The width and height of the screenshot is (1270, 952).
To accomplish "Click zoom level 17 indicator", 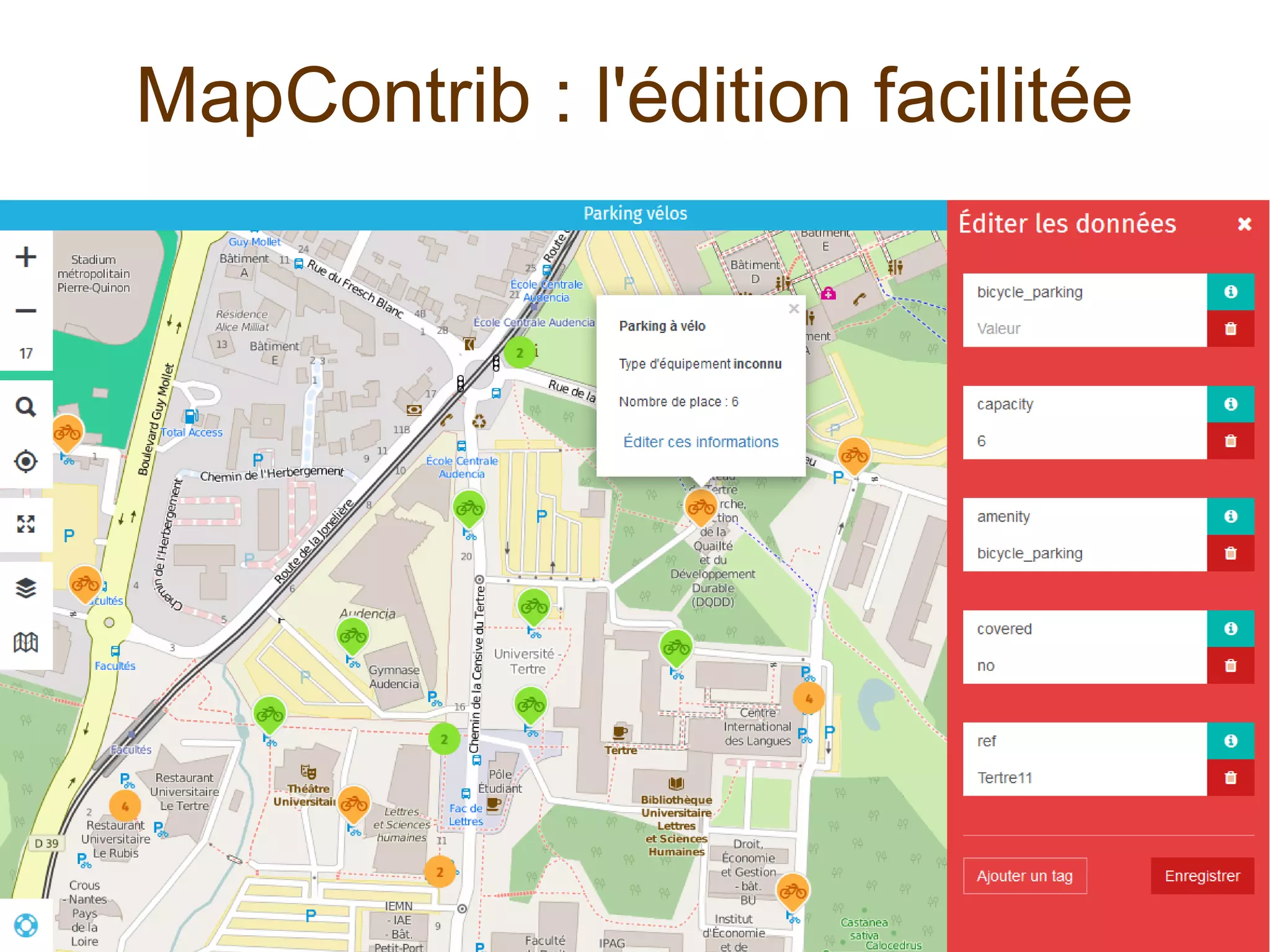I will pyautogui.click(x=26, y=354).
